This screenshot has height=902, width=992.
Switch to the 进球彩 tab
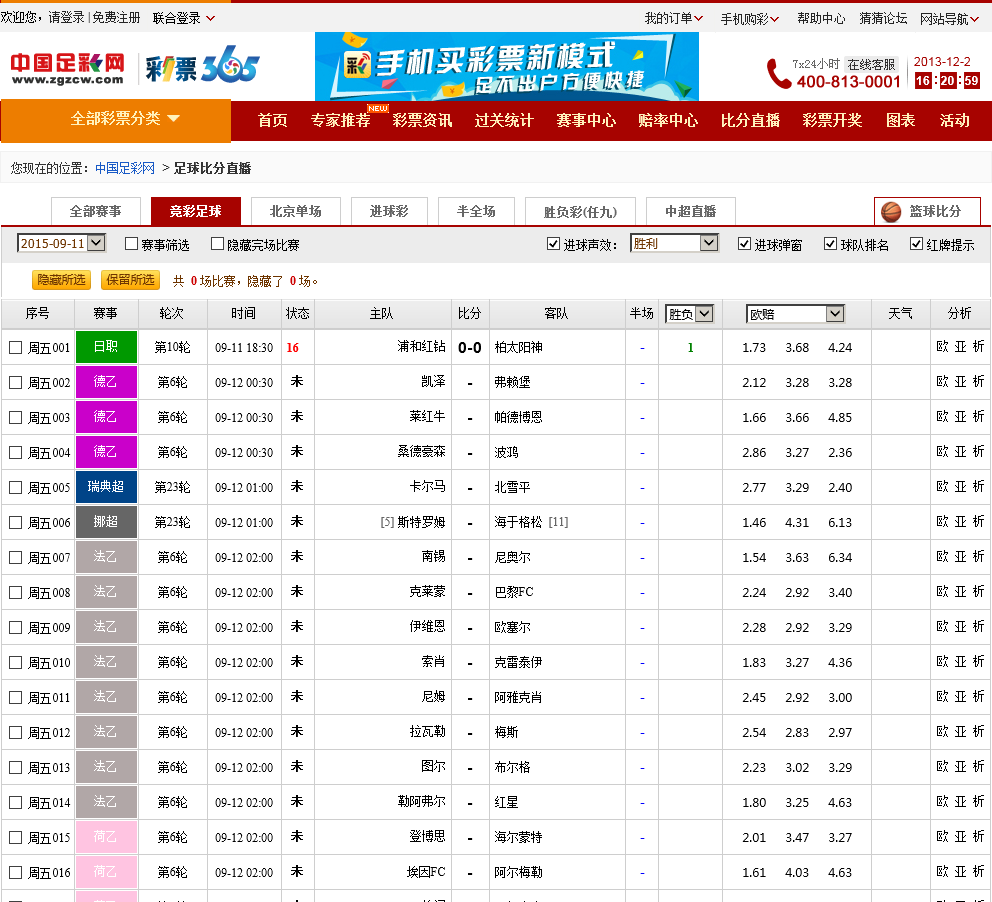tap(389, 211)
